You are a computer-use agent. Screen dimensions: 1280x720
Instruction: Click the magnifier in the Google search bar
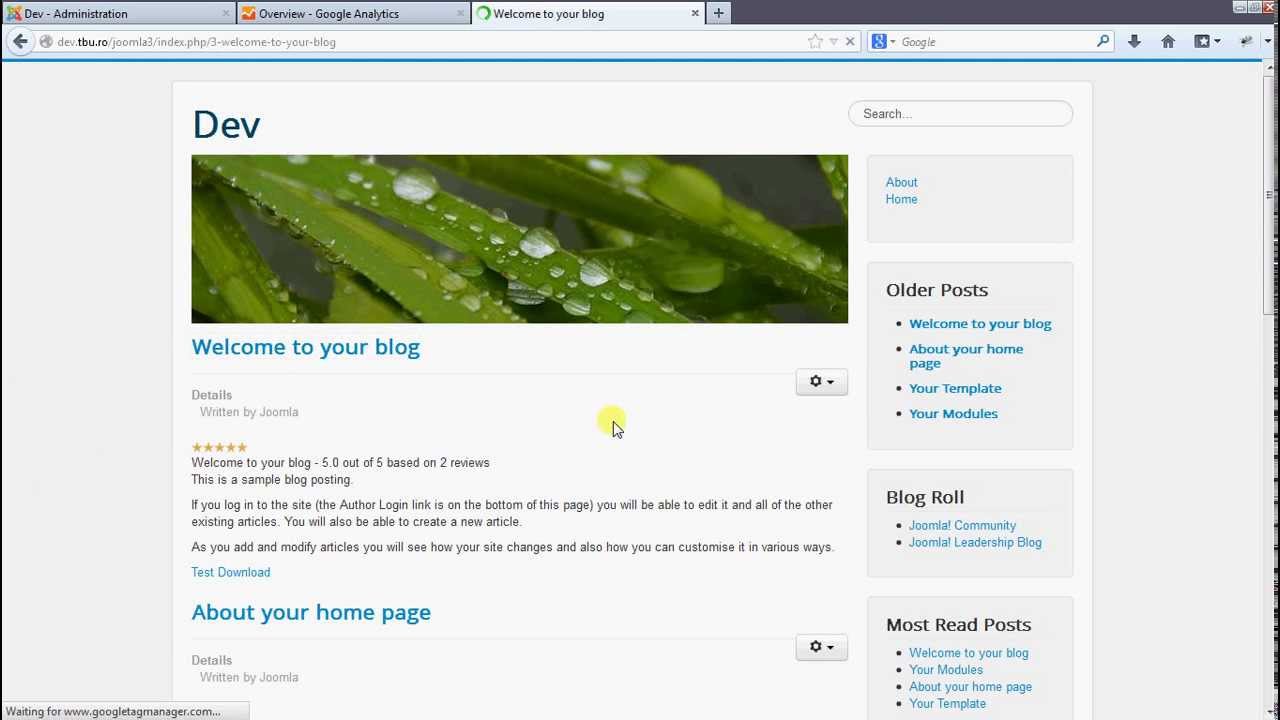pos(1103,41)
